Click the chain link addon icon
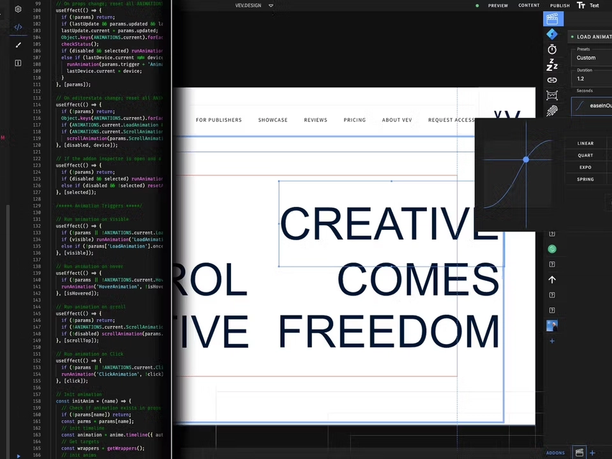612x459 pixels. [x=552, y=80]
